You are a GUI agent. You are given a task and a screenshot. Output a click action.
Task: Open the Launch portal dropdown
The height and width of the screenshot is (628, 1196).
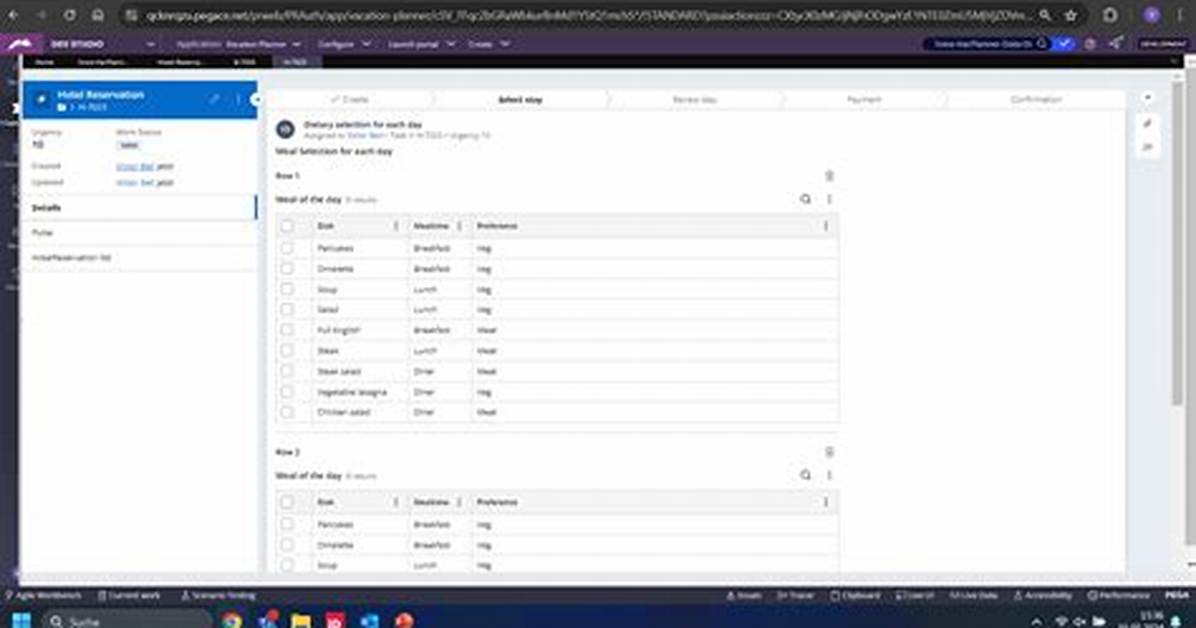(421, 44)
